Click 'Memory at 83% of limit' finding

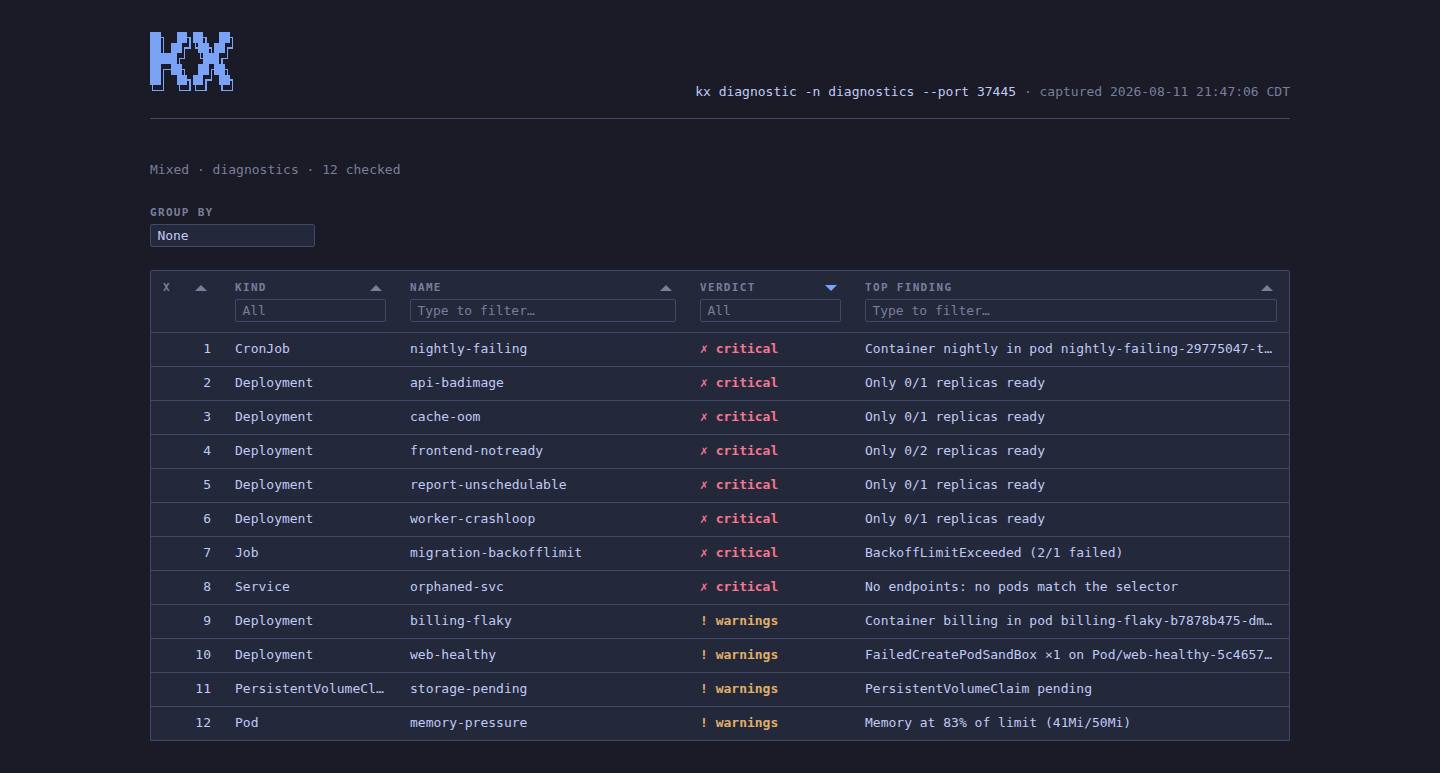pos(998,723)
